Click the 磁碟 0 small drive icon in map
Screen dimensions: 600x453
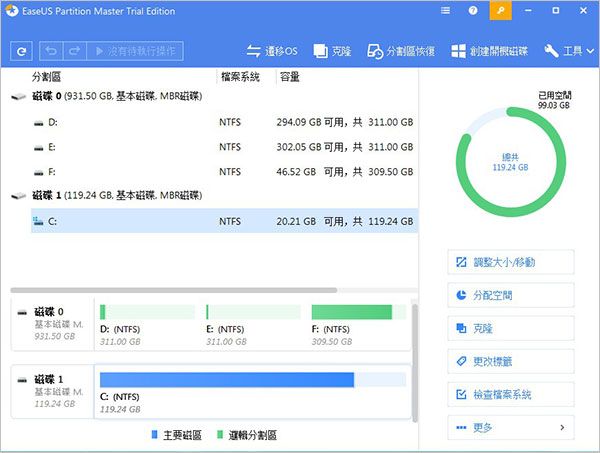tap(22, 313)
